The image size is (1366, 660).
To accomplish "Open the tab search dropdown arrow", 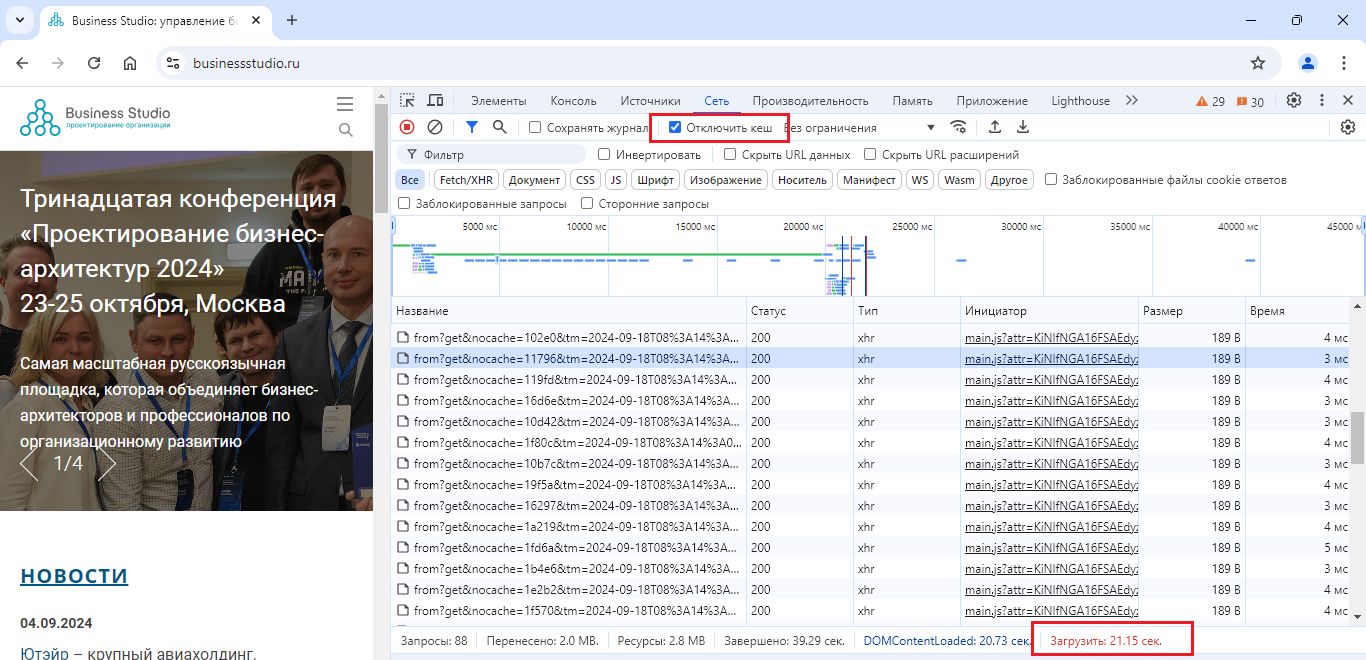I will click(20, 20).
